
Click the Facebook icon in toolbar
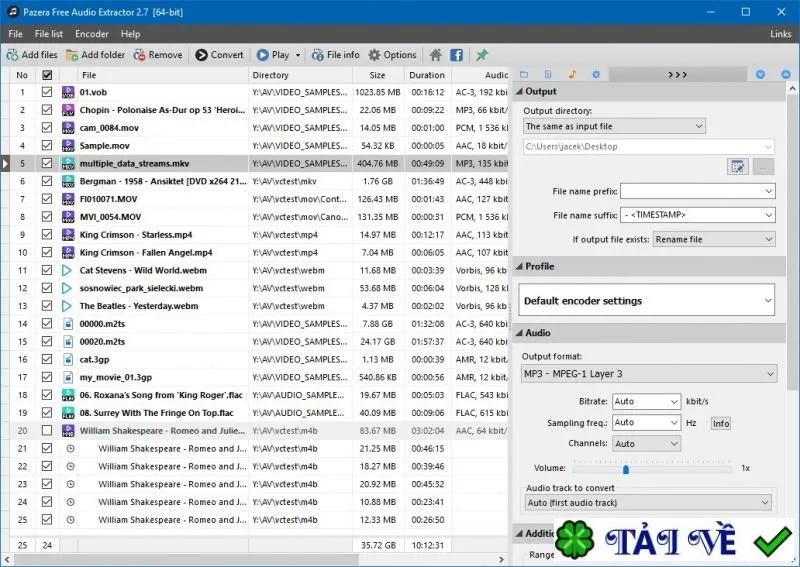[x=457, y=55]
